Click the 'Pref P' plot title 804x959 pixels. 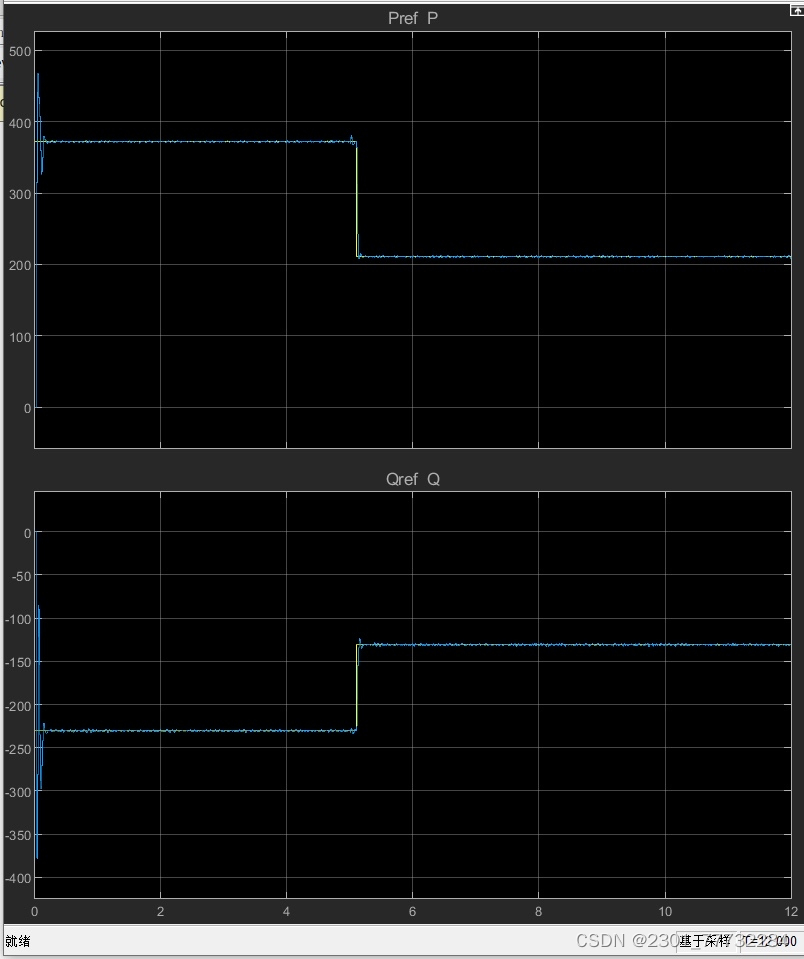[x=413, y=18]
